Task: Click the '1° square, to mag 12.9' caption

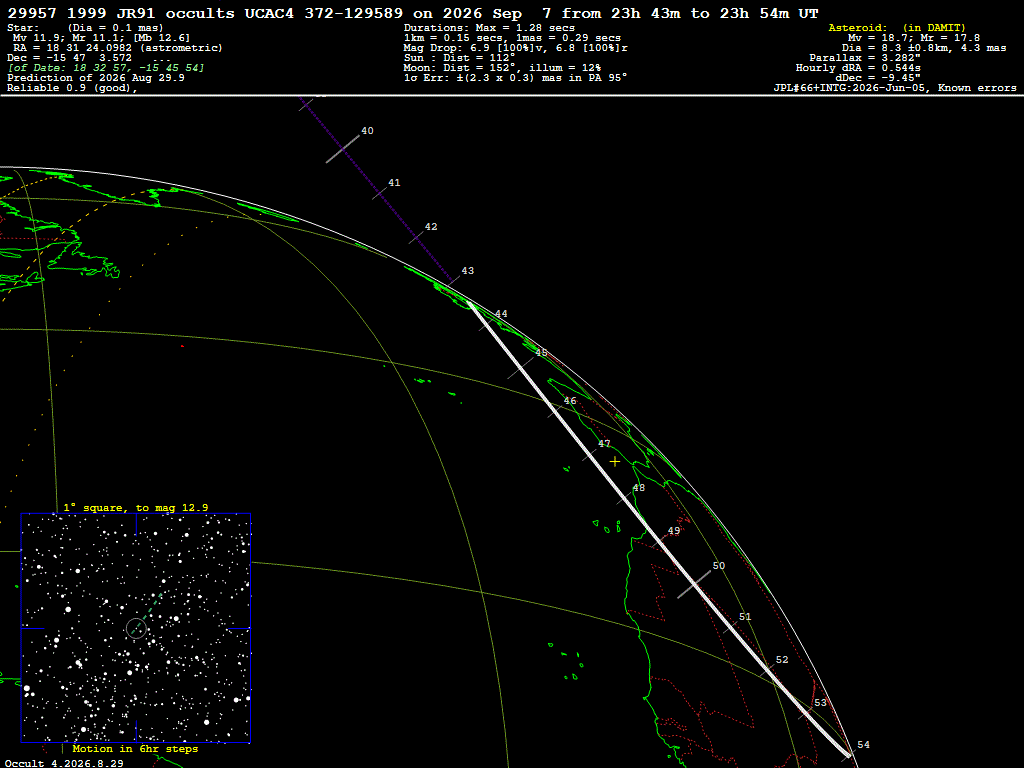Action: pos(136,507)
